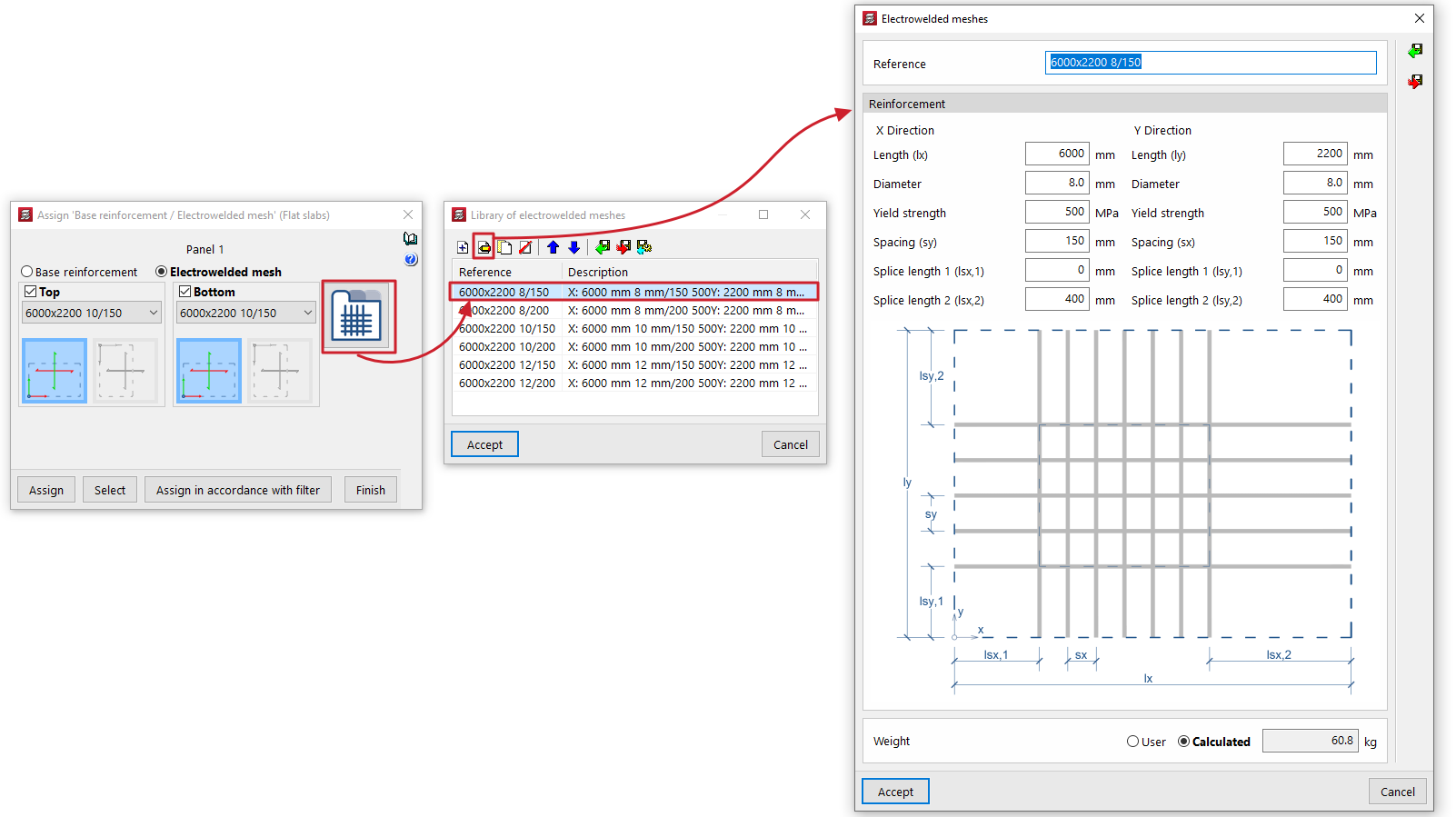Image resolution: width=1456 pixels, height=817 pixels.
Task: Open the manual book icon in Assign dialog
Action: tap(411, 239)
